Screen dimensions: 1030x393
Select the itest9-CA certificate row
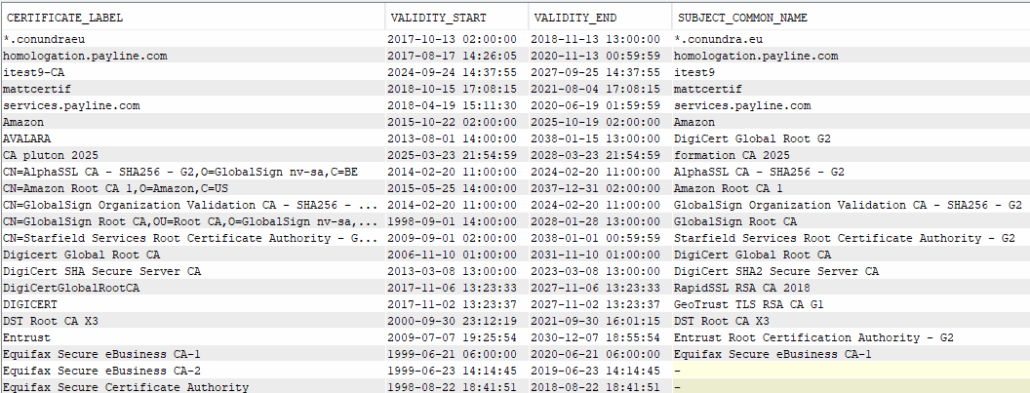tap(515, 72)
